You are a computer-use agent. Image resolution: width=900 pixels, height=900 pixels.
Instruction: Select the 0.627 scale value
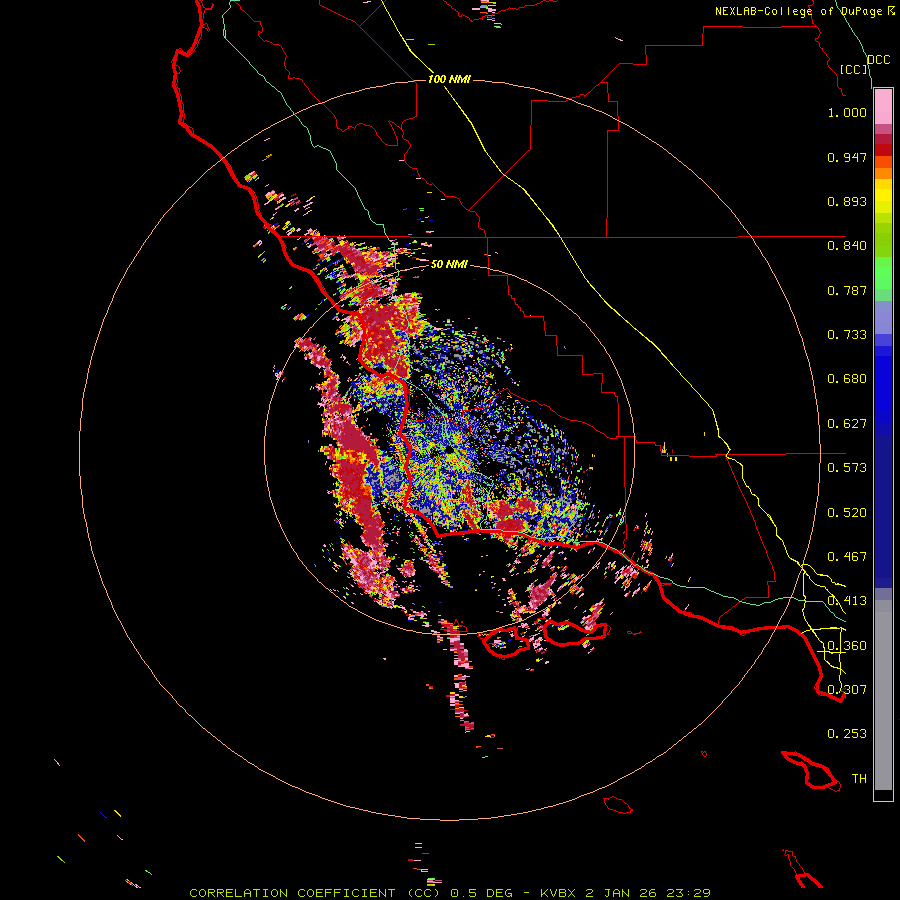coord(847,424)
